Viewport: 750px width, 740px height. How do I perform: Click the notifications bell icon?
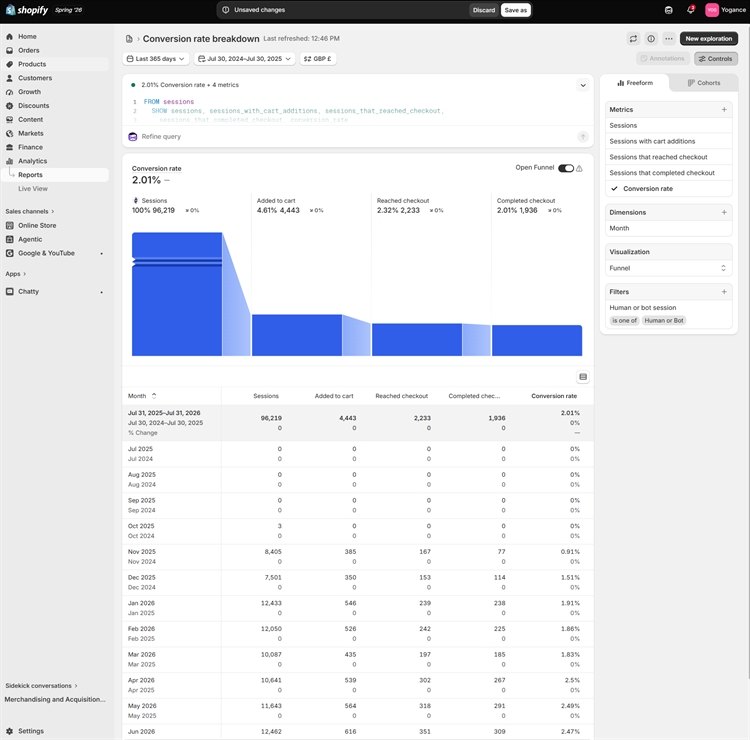(x=690, y=10)
